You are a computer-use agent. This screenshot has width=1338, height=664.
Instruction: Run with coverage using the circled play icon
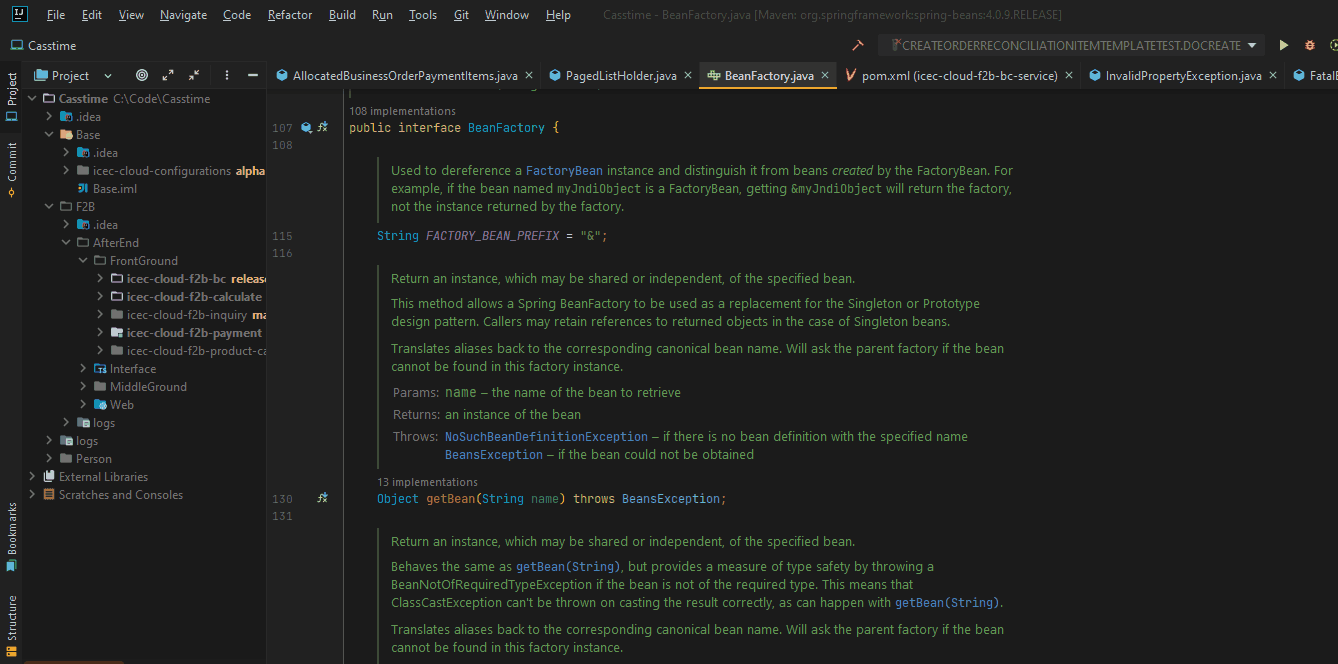pyautogui.click(x=1333, y=45)
